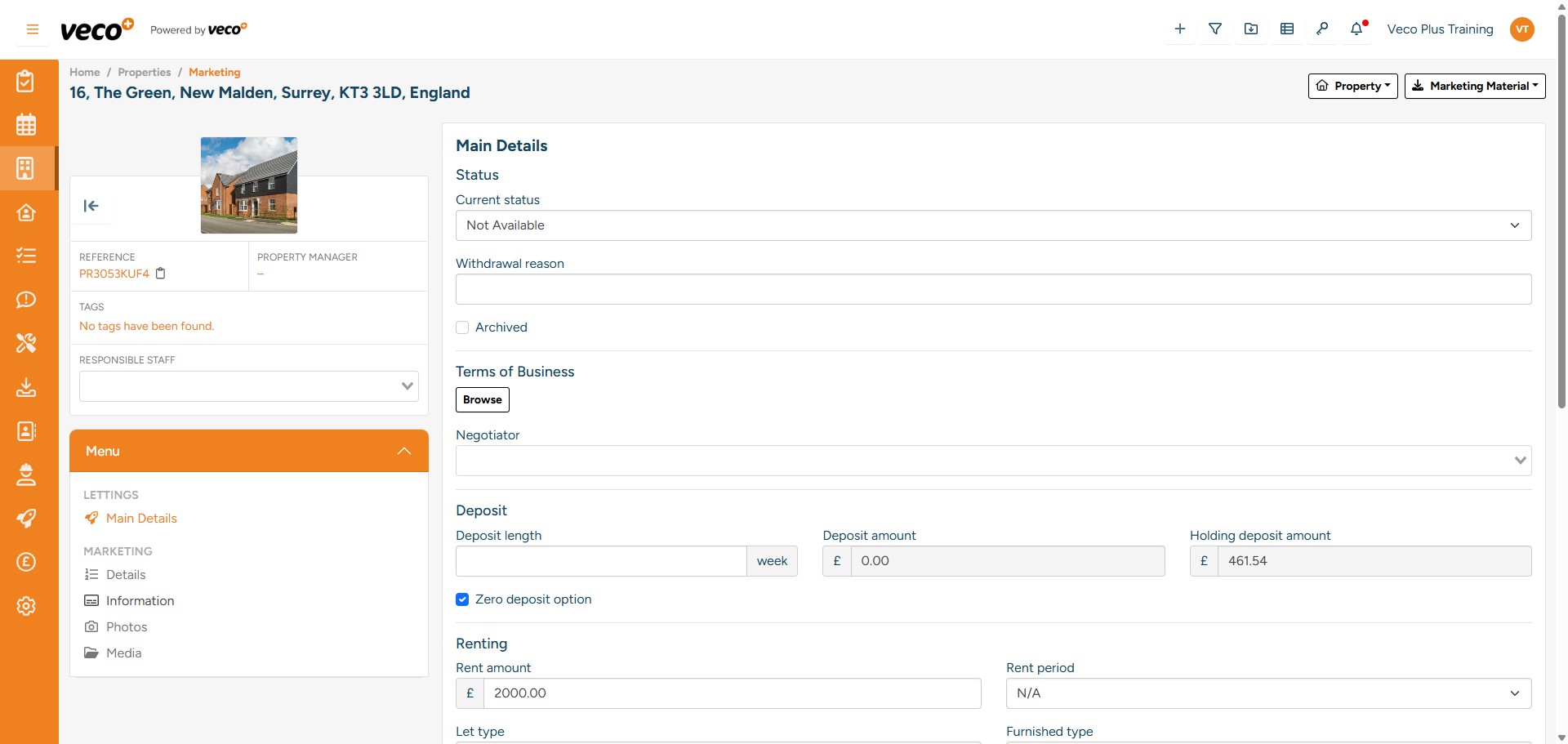1568x744 pixels.
Task: Click the £ finance icon in sidebar
Action: pos(27,562)
